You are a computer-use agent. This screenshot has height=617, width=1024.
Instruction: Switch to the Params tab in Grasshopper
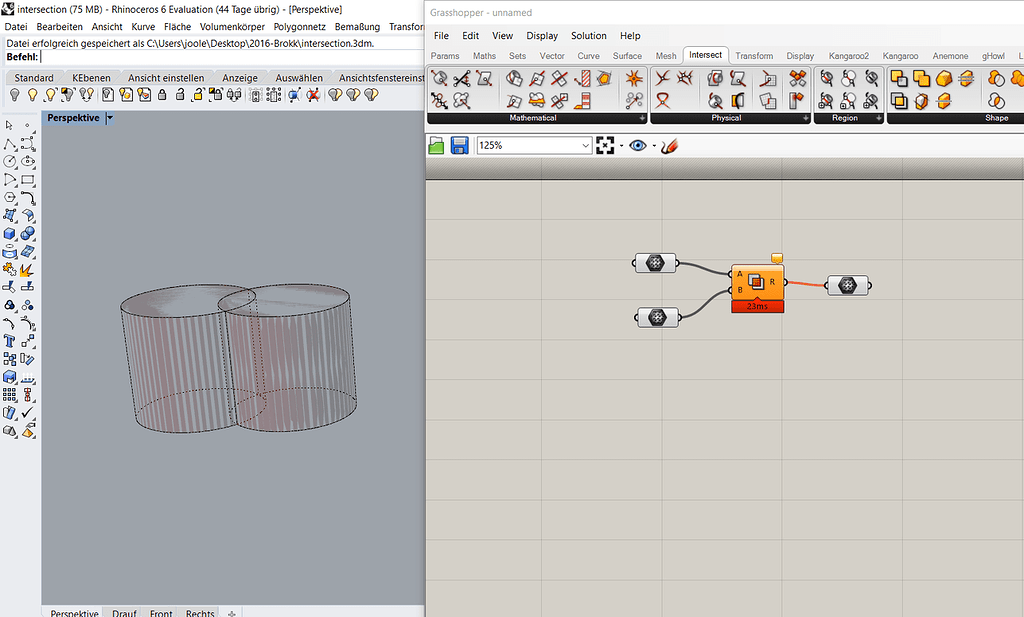pyautogui.click(x=444, y=56)
